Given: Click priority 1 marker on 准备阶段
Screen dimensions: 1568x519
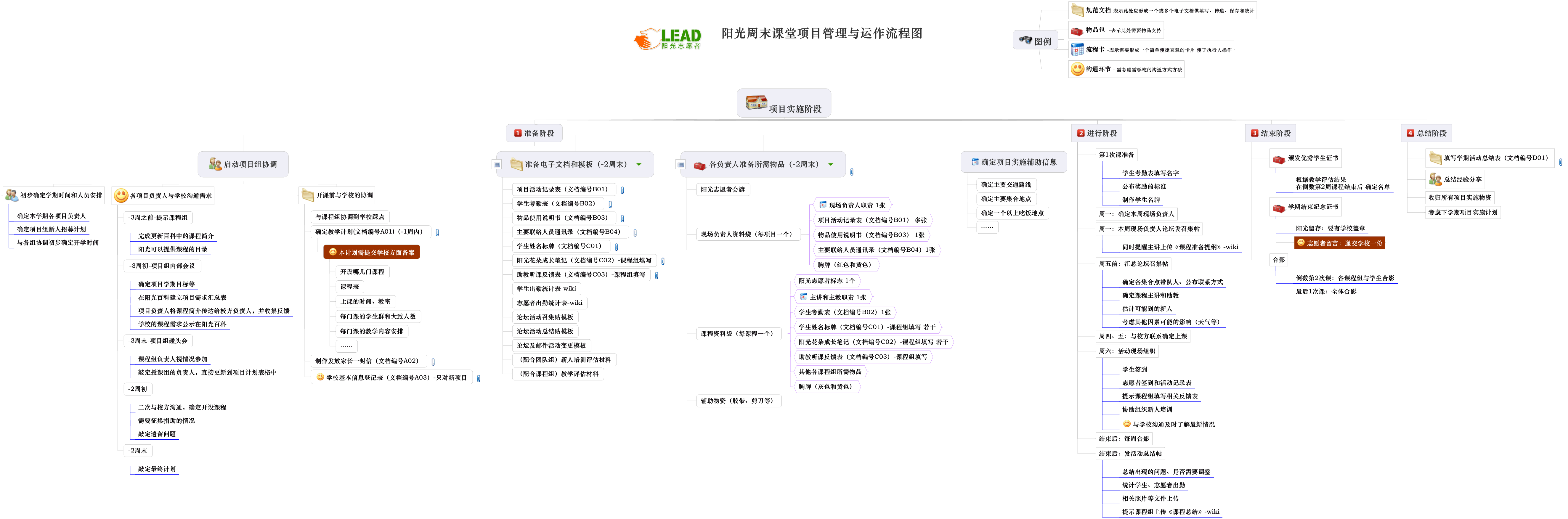Looking at the screenshot, I should pos(518,133).
